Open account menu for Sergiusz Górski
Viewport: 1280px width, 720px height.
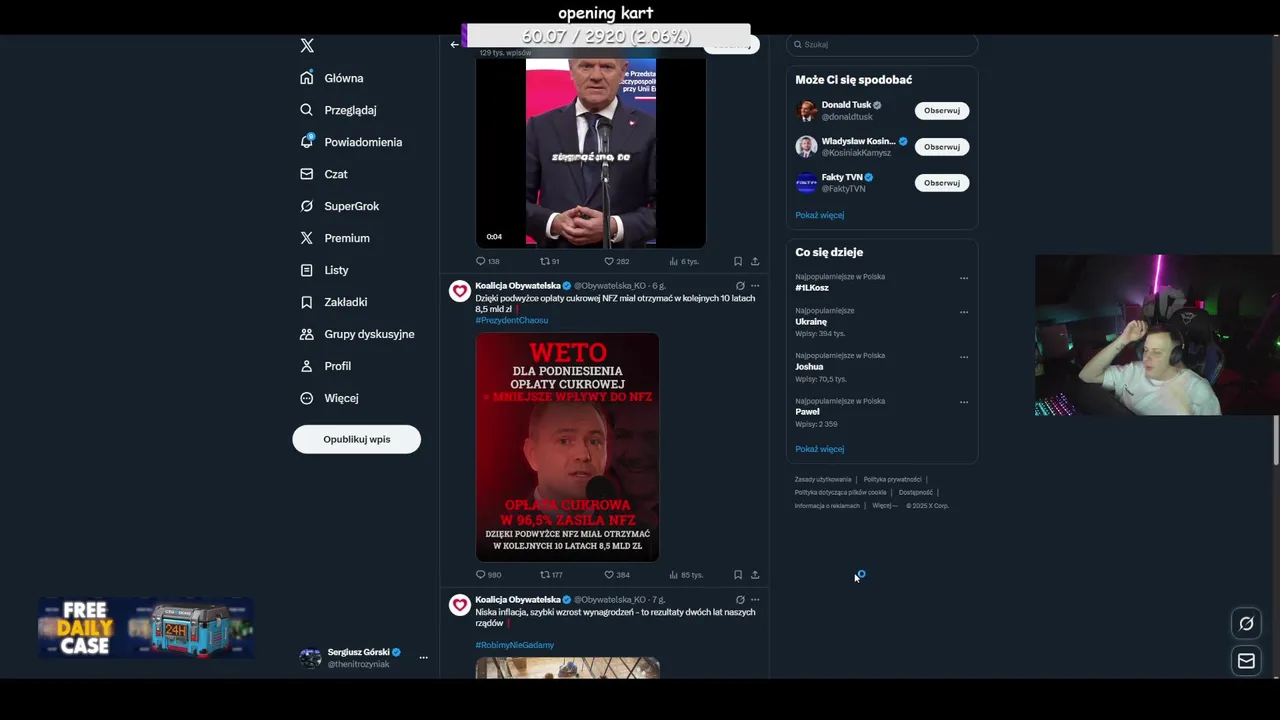[x=423, y=657]
